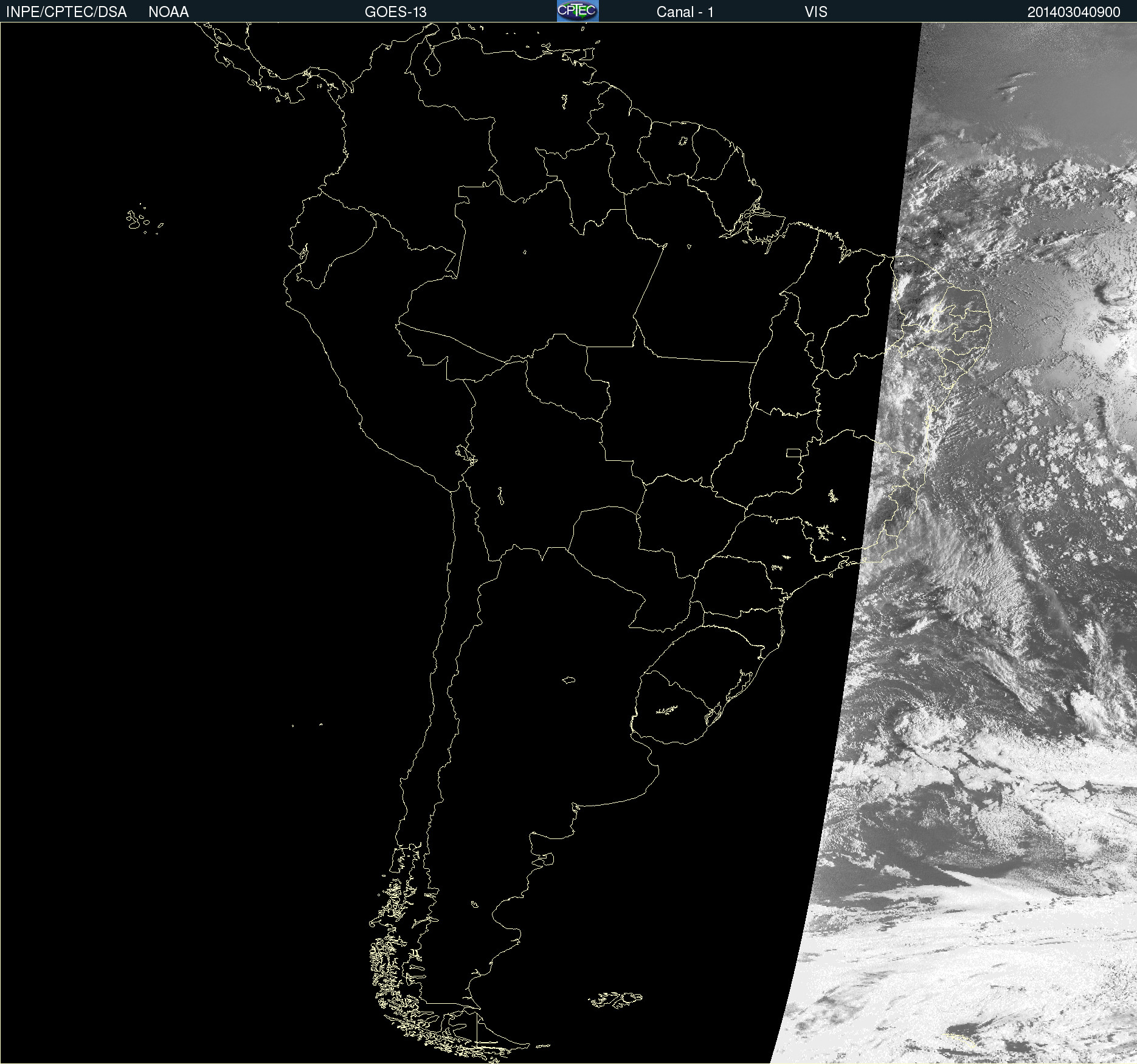This screenshot has height=1064, width=1137.
Task: Click the CPTEC logo in header
Action: (578, 11)
